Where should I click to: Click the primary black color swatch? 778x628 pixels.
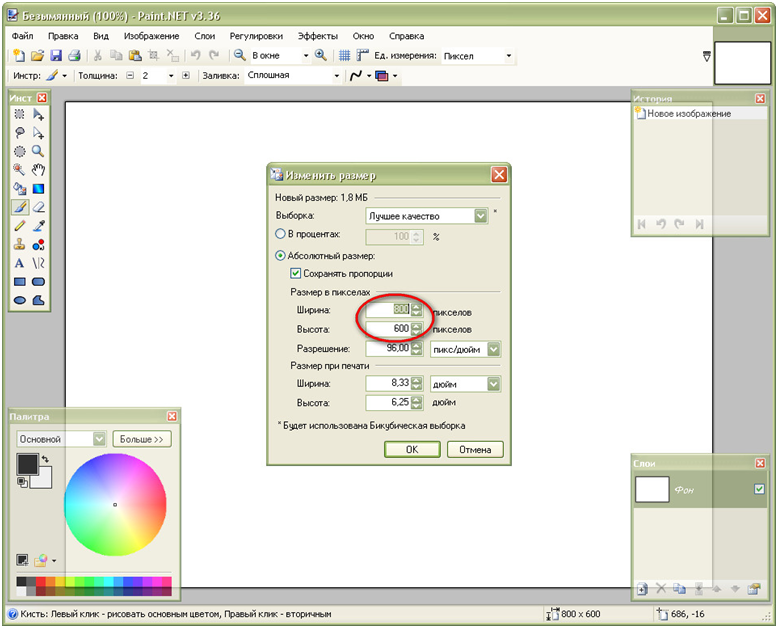[x=27, y=464]
